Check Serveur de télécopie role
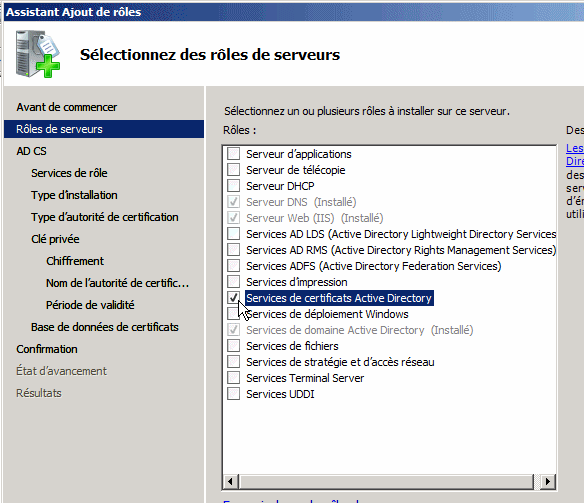 pyautogui.click(x=234, y=170)
